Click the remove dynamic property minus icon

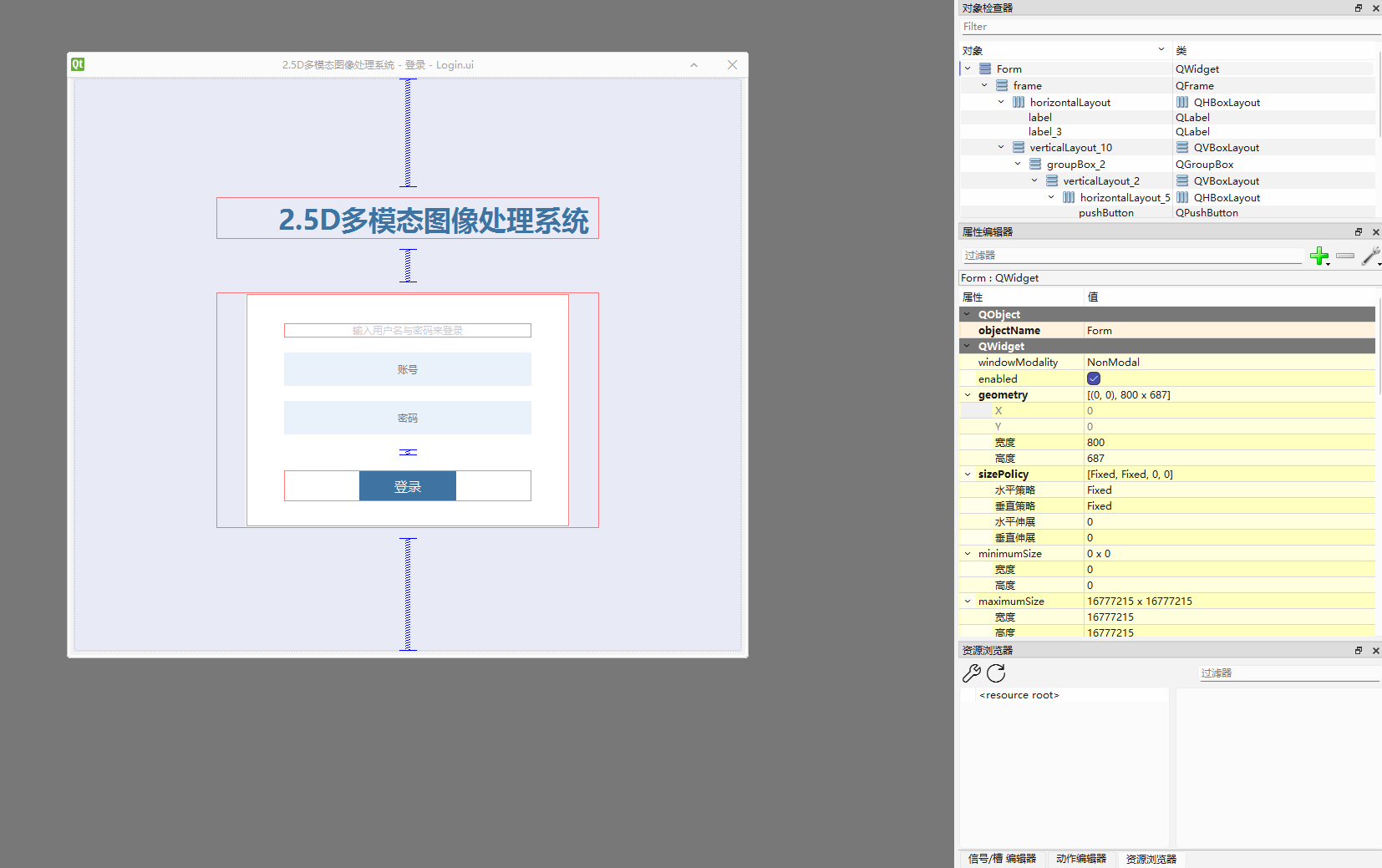pyautogui.click(x=1345, y=256)
